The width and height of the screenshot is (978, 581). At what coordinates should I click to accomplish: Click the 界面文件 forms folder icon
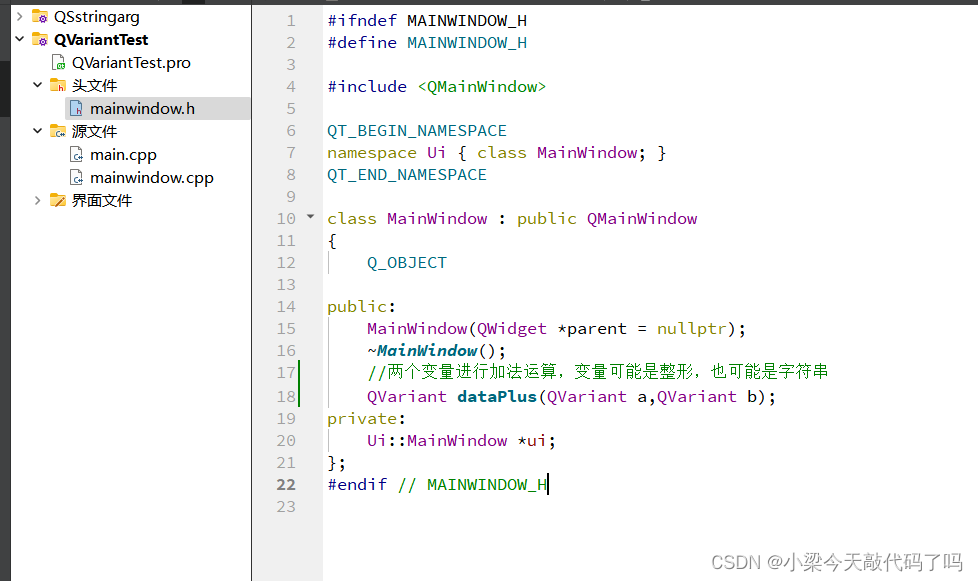(58, 200)
